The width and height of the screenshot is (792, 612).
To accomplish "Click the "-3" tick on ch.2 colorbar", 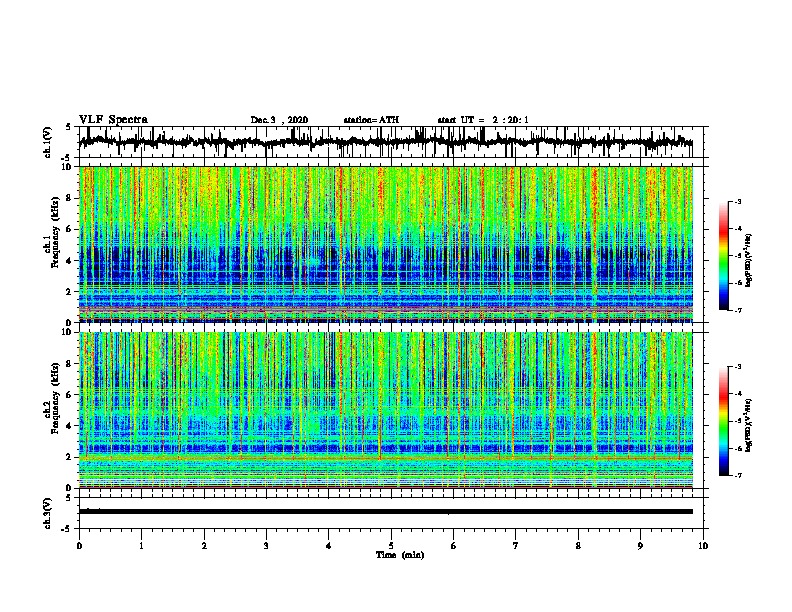I will pyautogui.click(x=737, y=367).
